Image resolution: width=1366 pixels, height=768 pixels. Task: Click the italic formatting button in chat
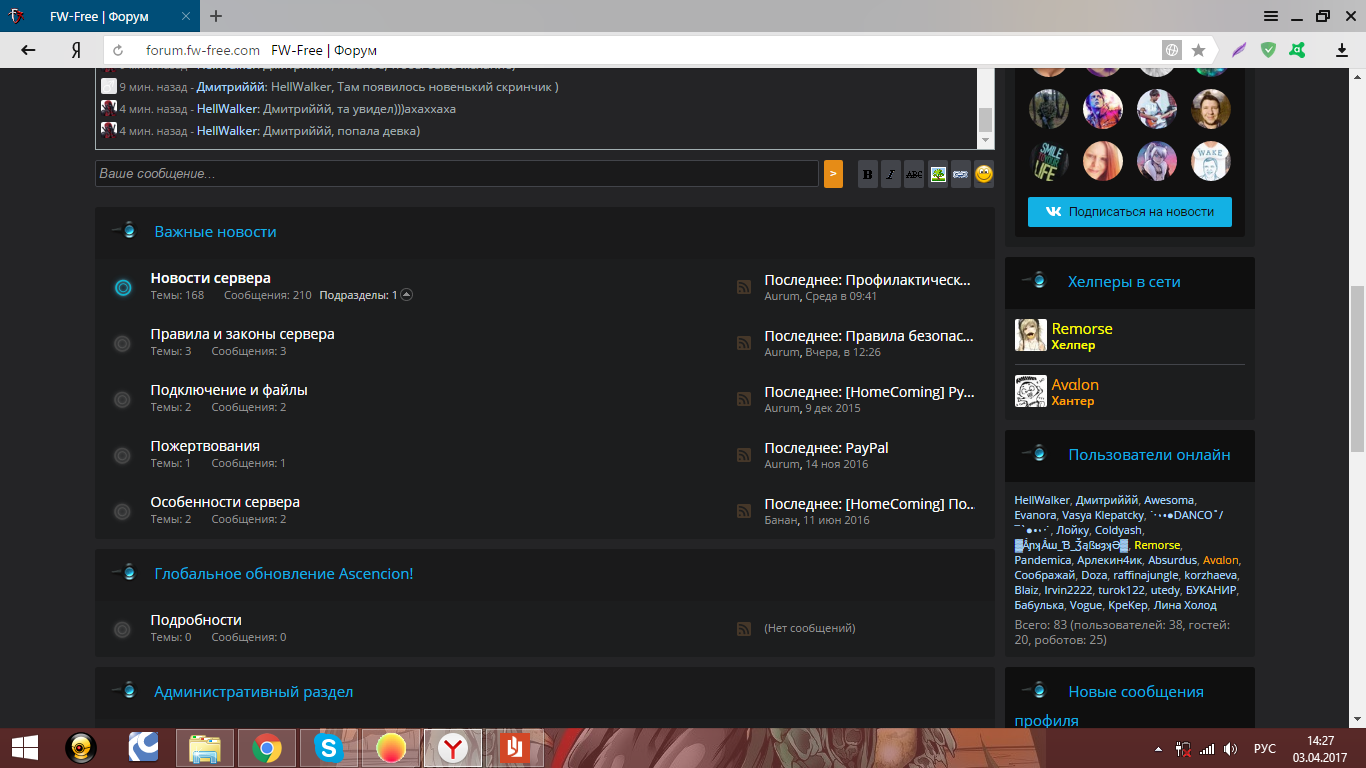point(891,174)
